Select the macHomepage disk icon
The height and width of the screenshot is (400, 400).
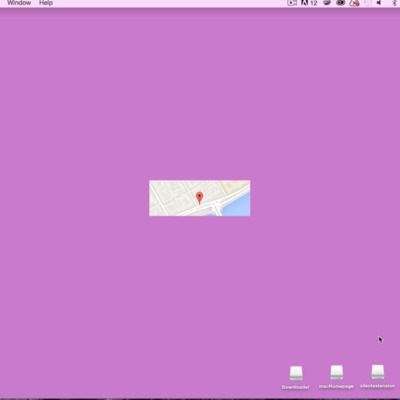point(336,373)
